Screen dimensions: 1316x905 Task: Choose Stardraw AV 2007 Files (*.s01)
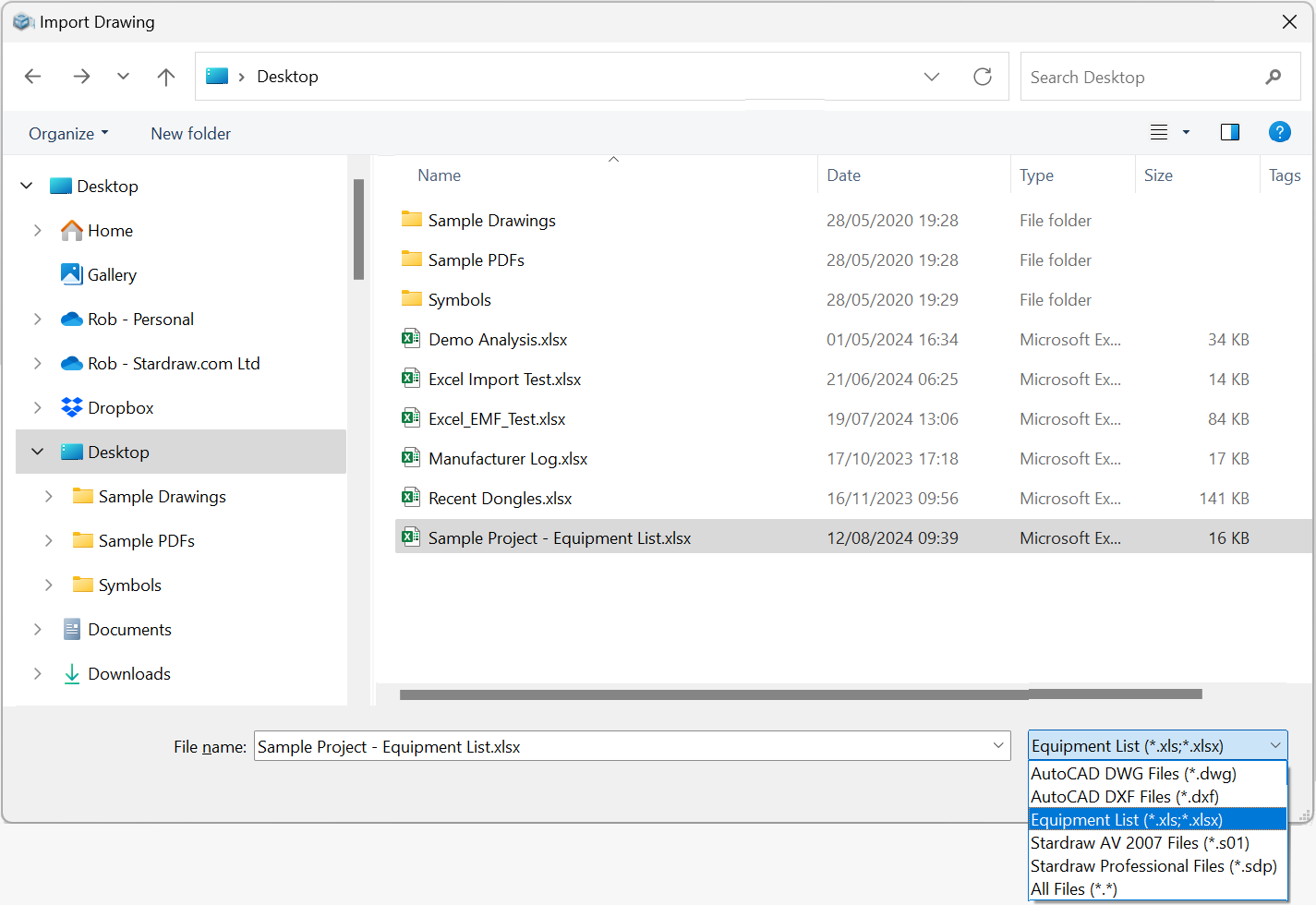[x=1158, y=843]
